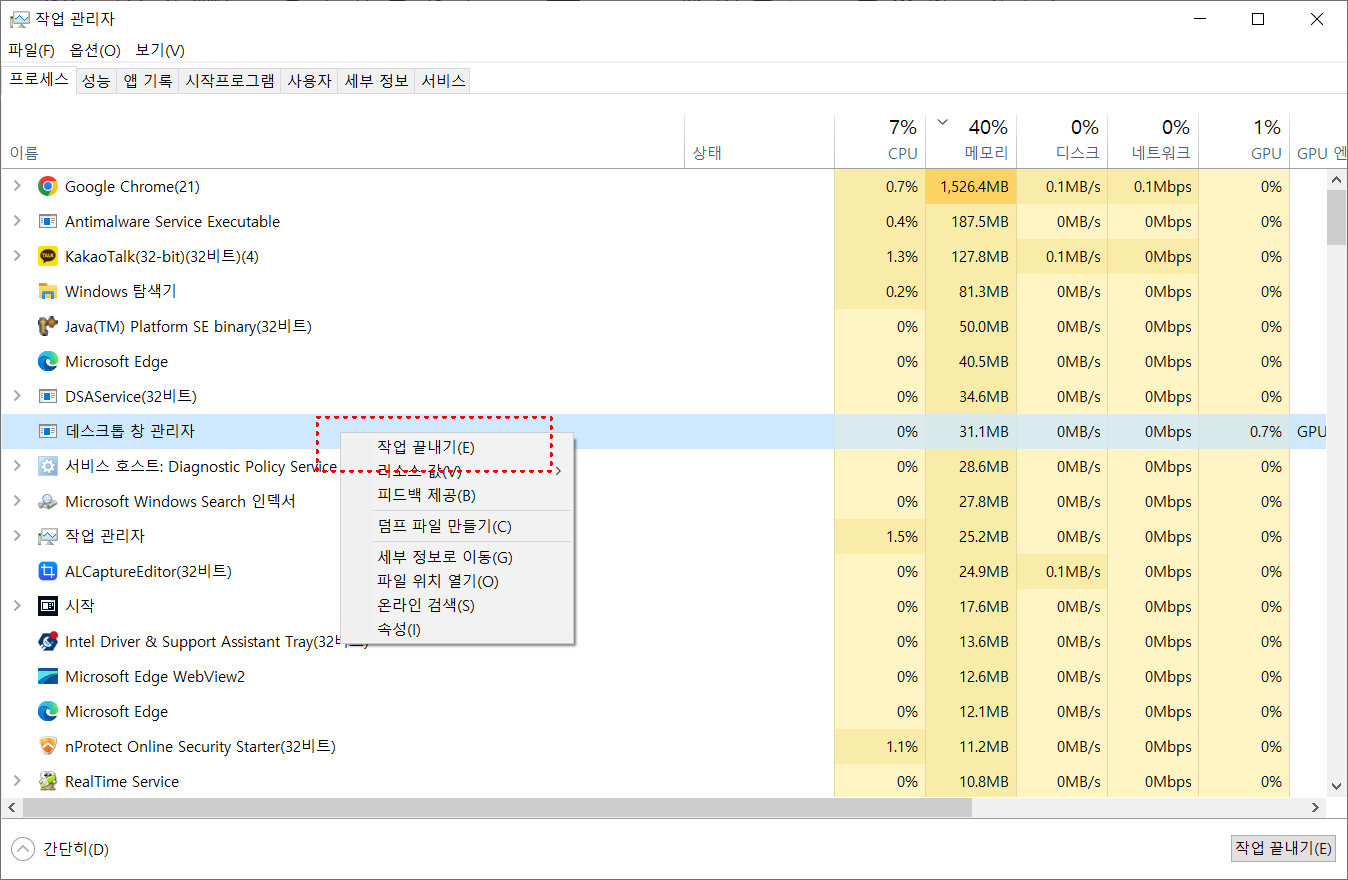Open the 옵션(O) menu
This screenshot has width=1348, height=880.
pos(95,50)
